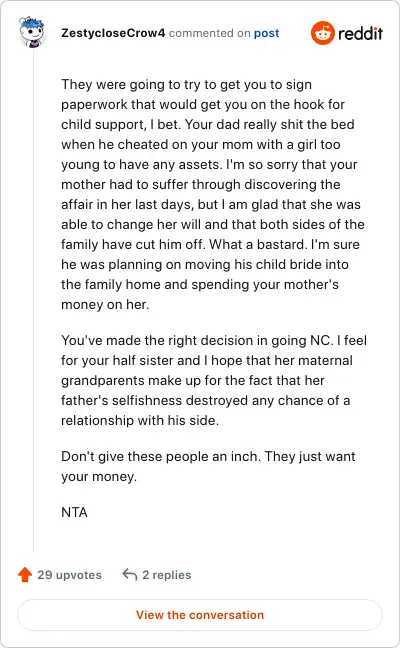Open the blue "post" link
Screen dimensions: 400x648
click(267, 33)
